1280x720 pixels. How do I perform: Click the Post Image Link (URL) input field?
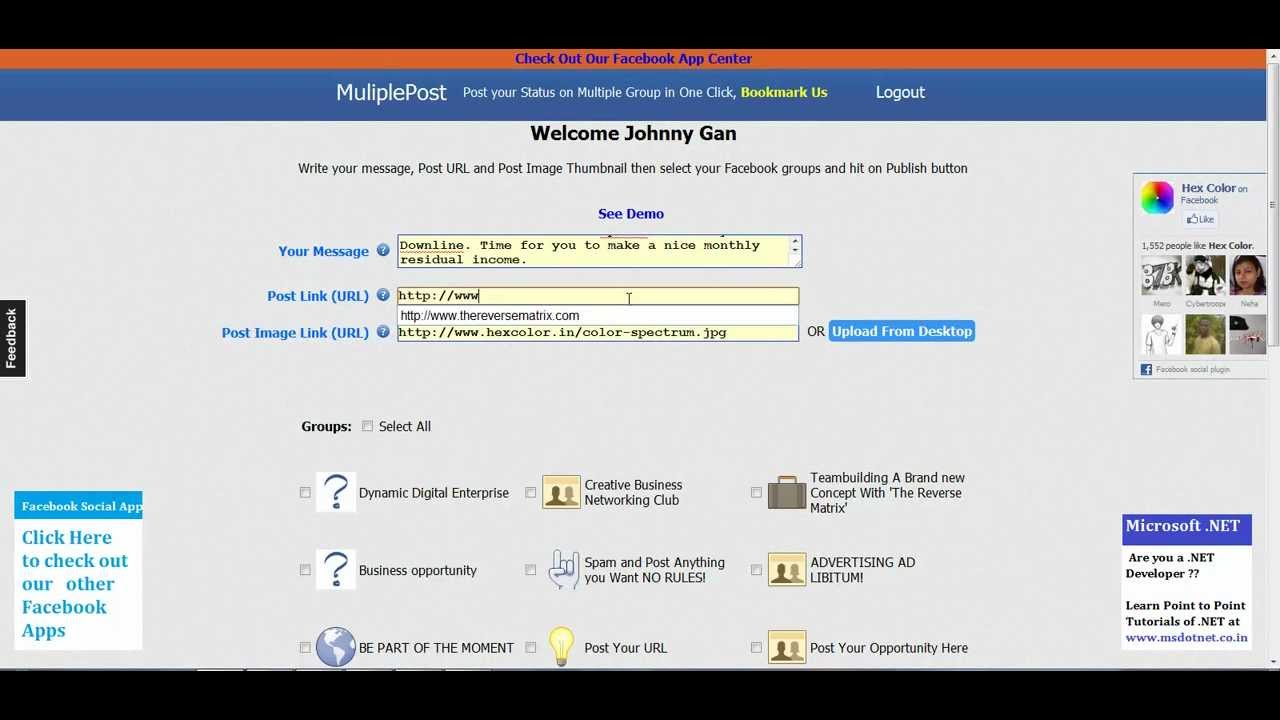[598, 332]
